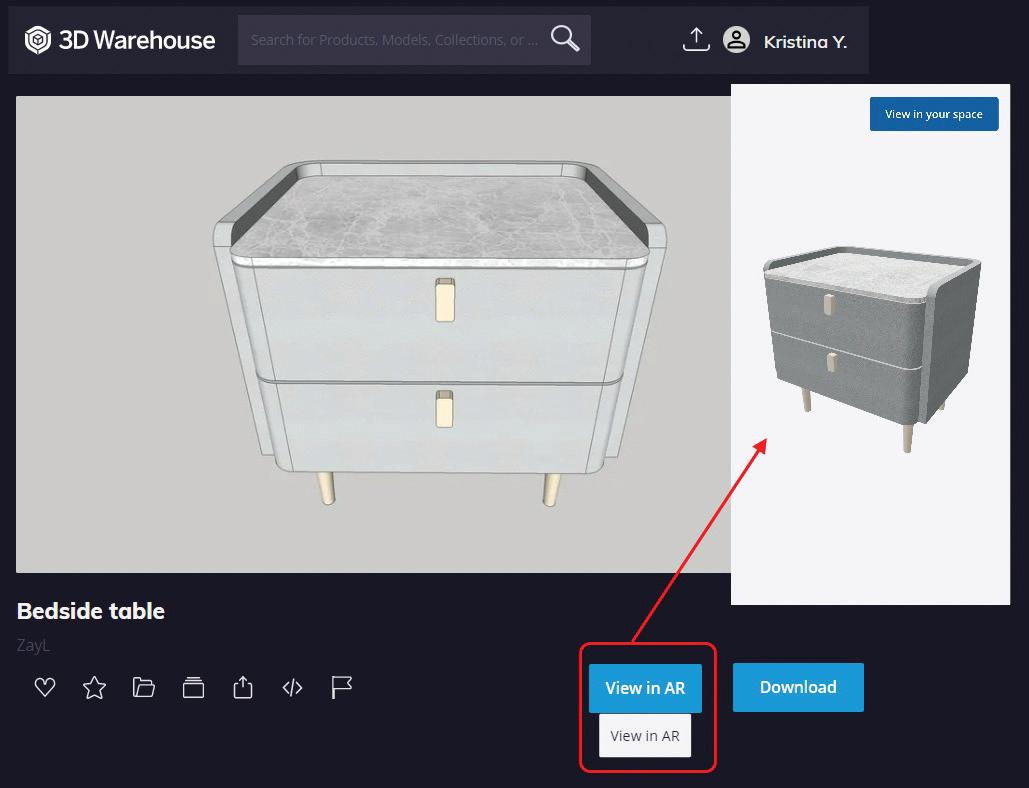Click the Download button
1029x788 pixels.
pyautogui.click(x=798, y=687)
